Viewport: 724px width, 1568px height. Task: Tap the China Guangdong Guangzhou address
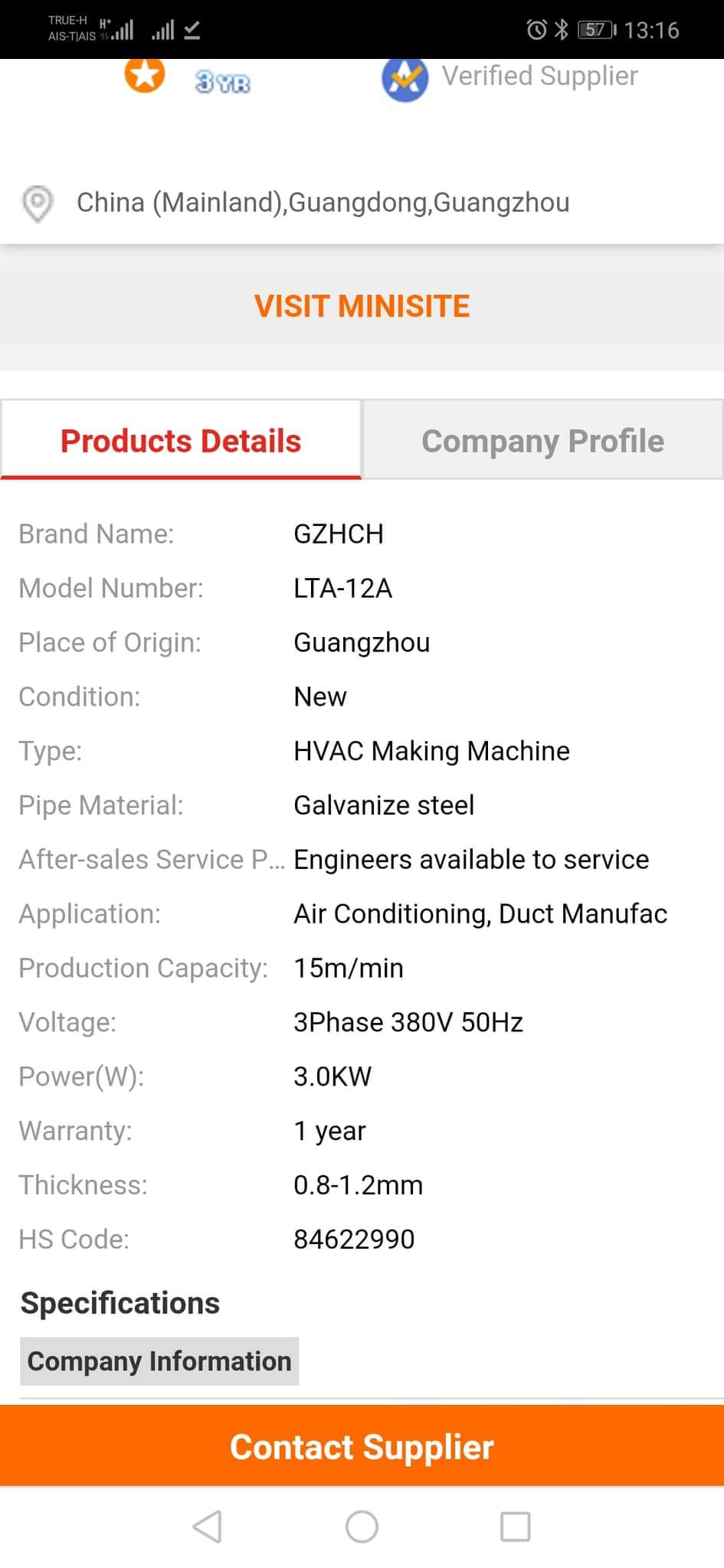point(323,202)
